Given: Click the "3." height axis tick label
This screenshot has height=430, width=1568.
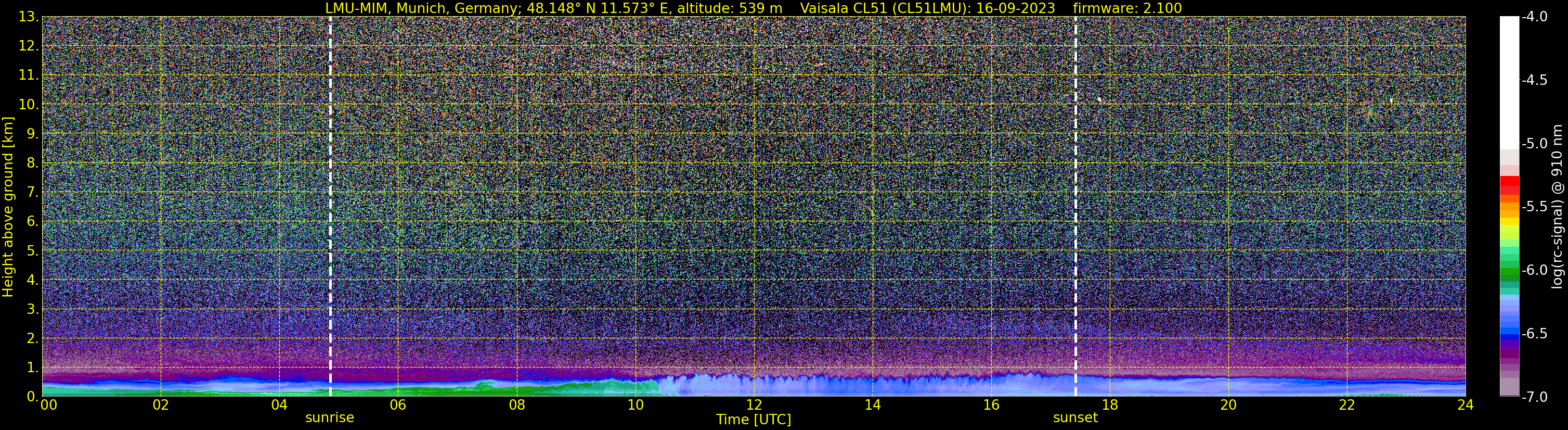Looking at the screenshot, I should [32, 309].
